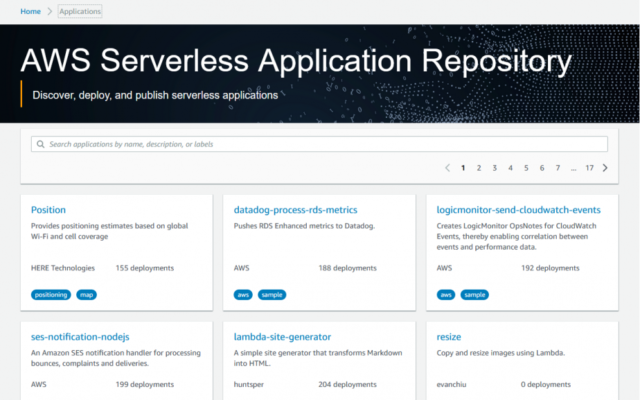Click '192 deployments' text

point(550,268)
